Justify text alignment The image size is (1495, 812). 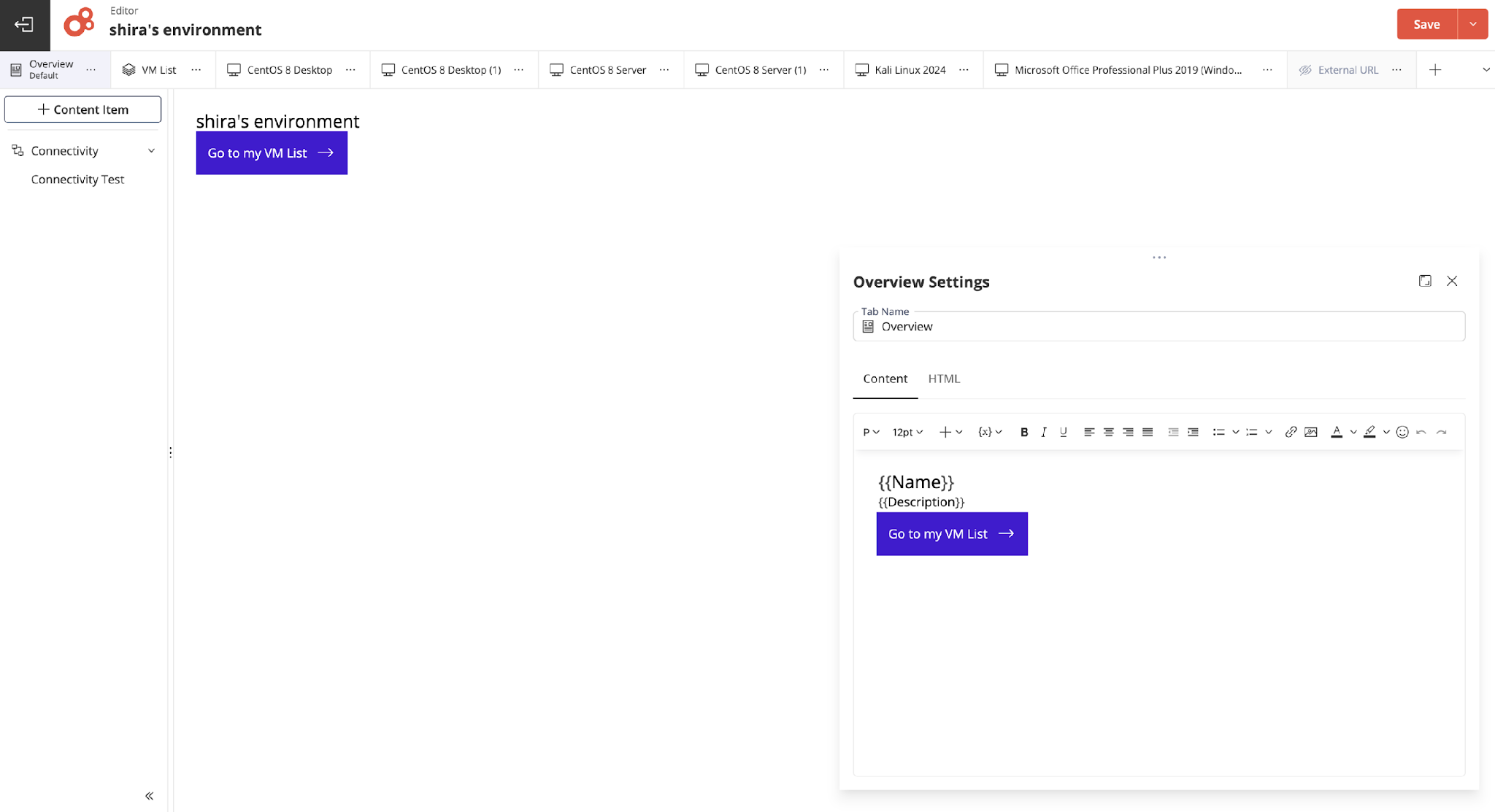[x=1148, y=432]
